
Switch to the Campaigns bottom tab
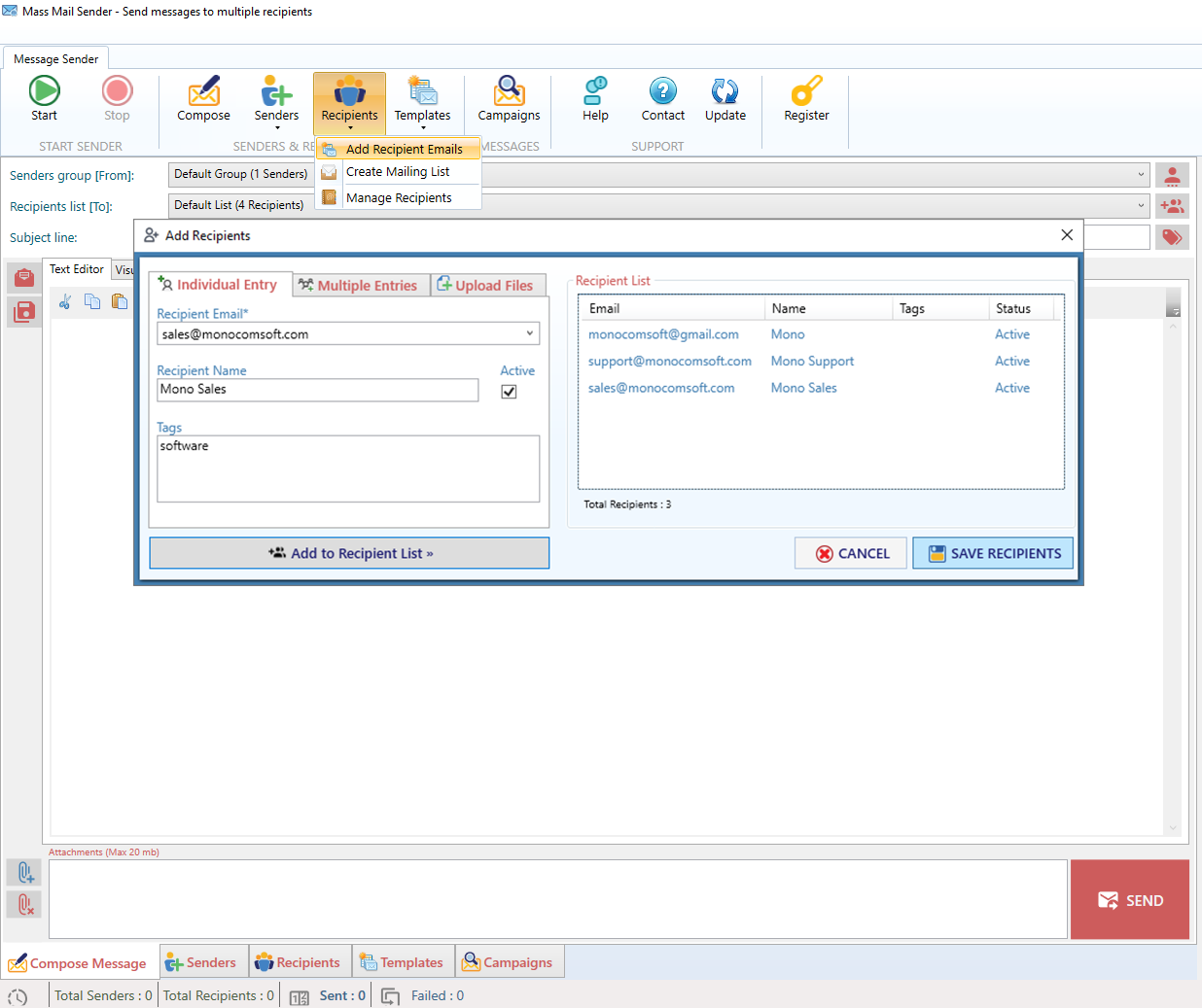[510, 963]
